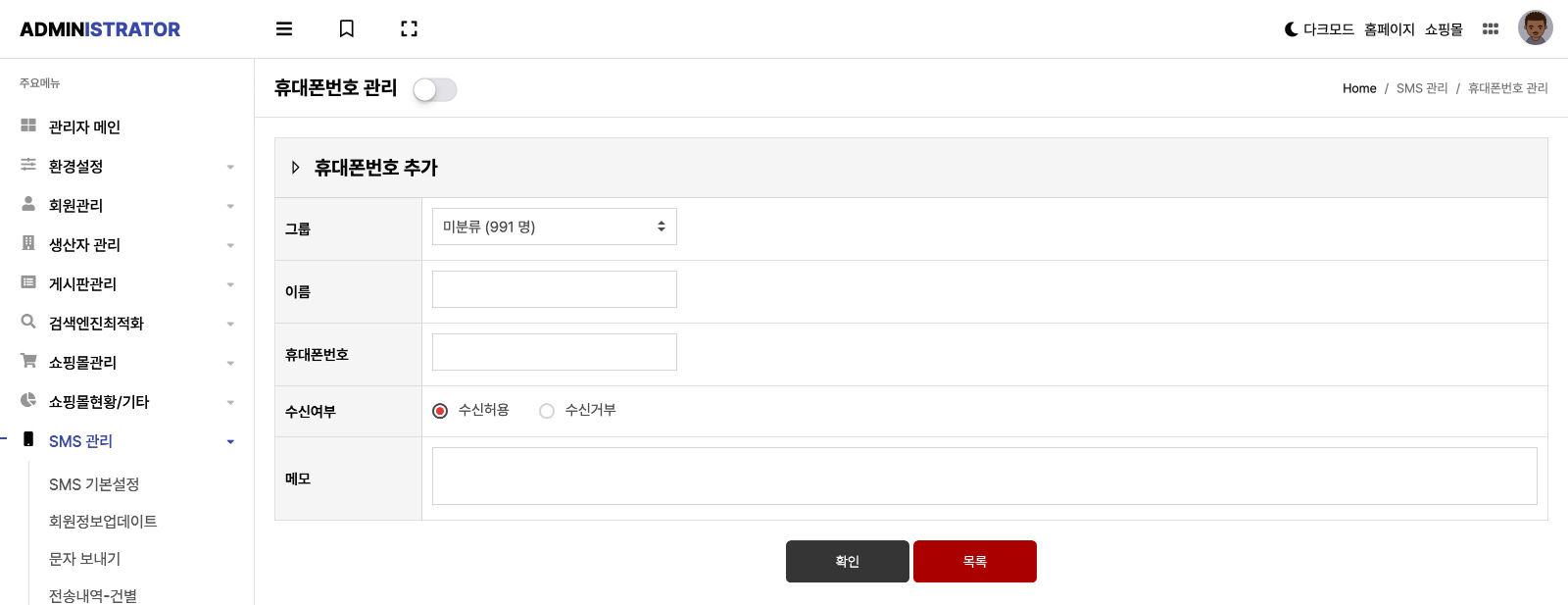Image resolution: width=1568 pixels, height=605 pixels.
Task: Open the 홈페이지 link
Action: [x=1390, y=29]
